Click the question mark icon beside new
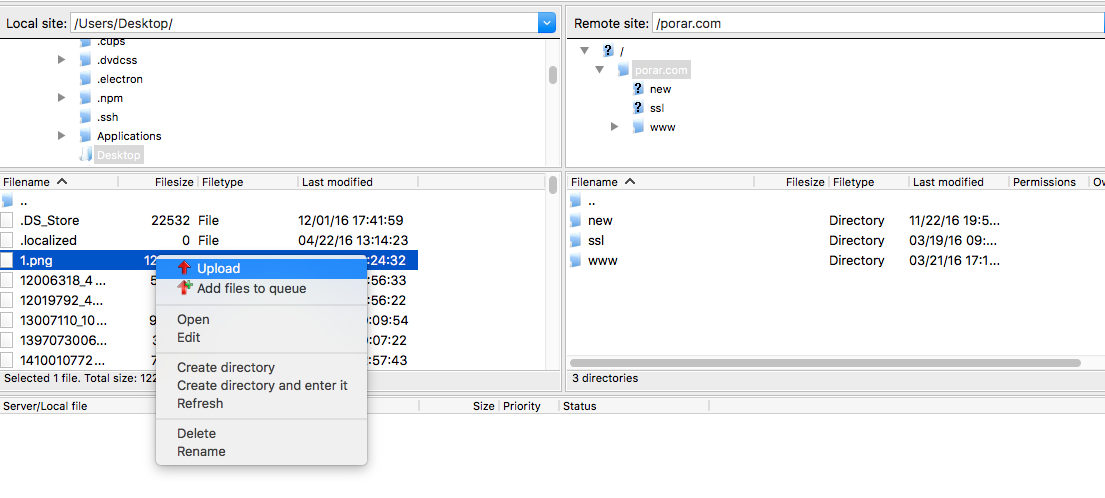1105x498 pixels. pyautogui.click(x=638, y=89)
